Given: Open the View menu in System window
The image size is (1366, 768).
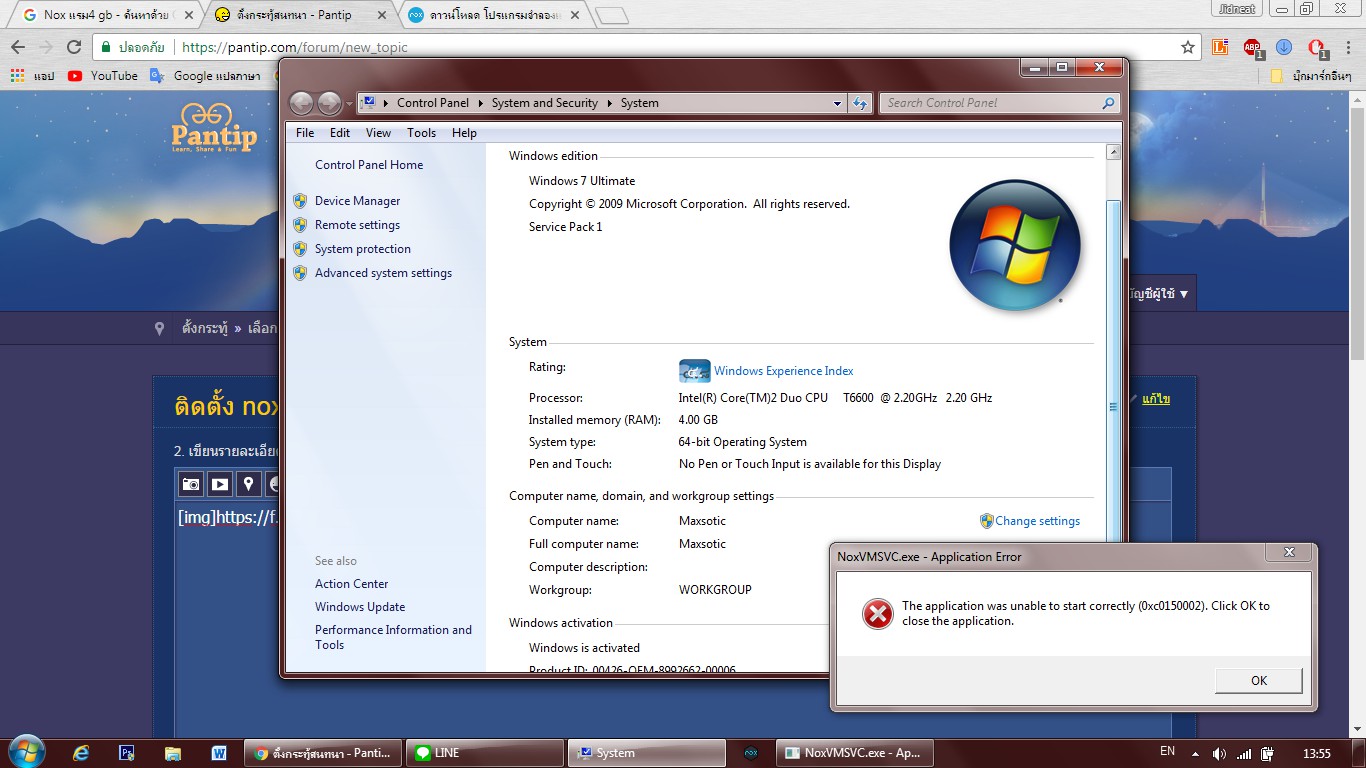Looking at the screenshot, I should (378, 133).
